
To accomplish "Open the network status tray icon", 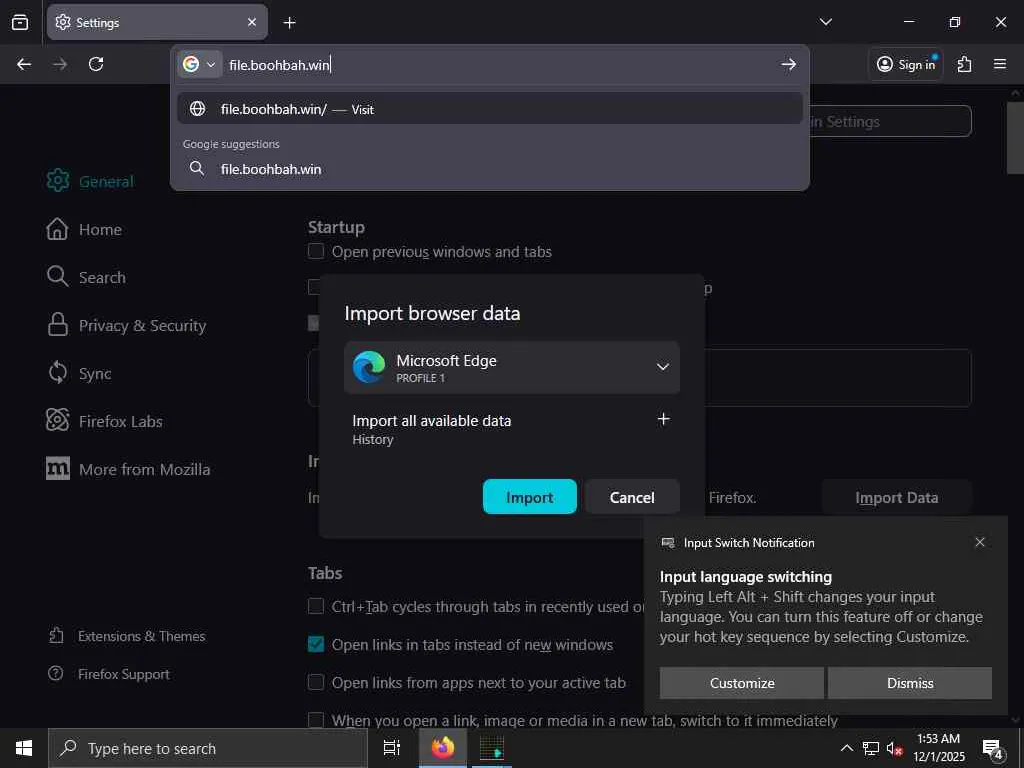I will [871, 748].
